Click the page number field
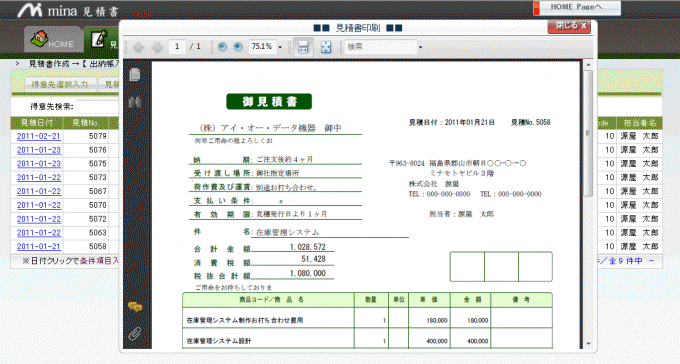This screenshot has height=364, width=680. (x=177, y=47)
